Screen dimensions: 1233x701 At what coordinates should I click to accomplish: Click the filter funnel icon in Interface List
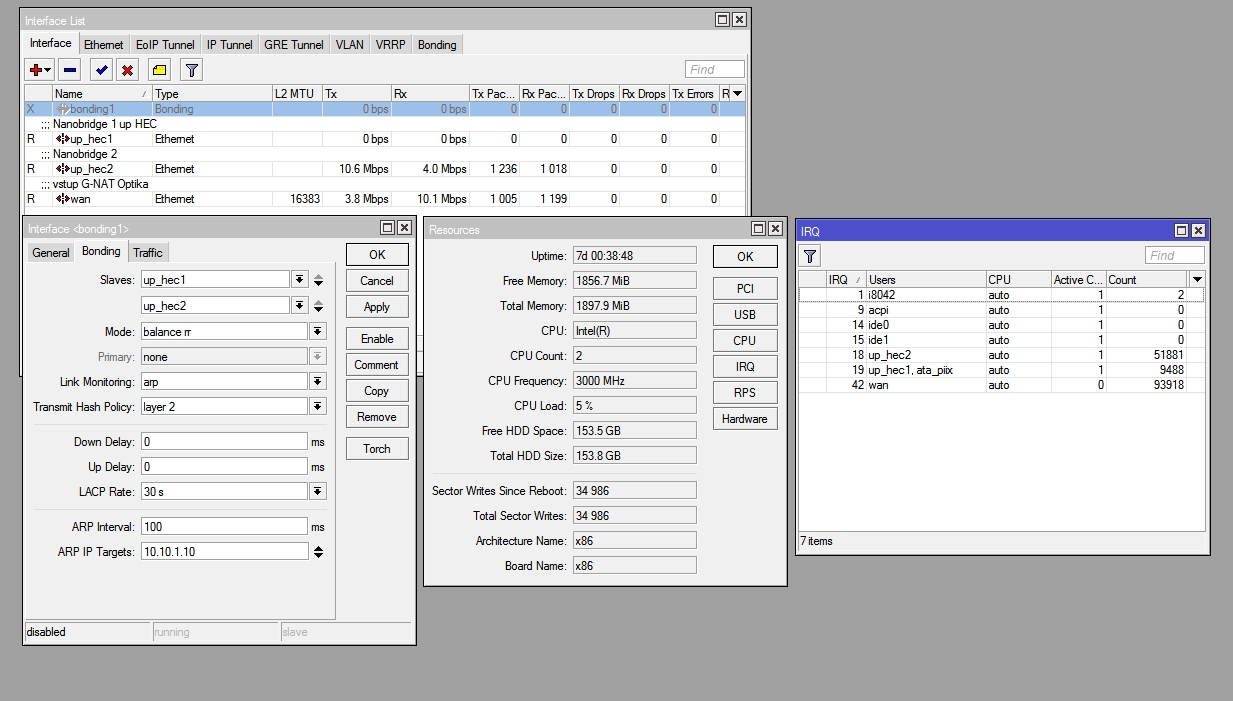pyautogui.click(x=191, y=69)
